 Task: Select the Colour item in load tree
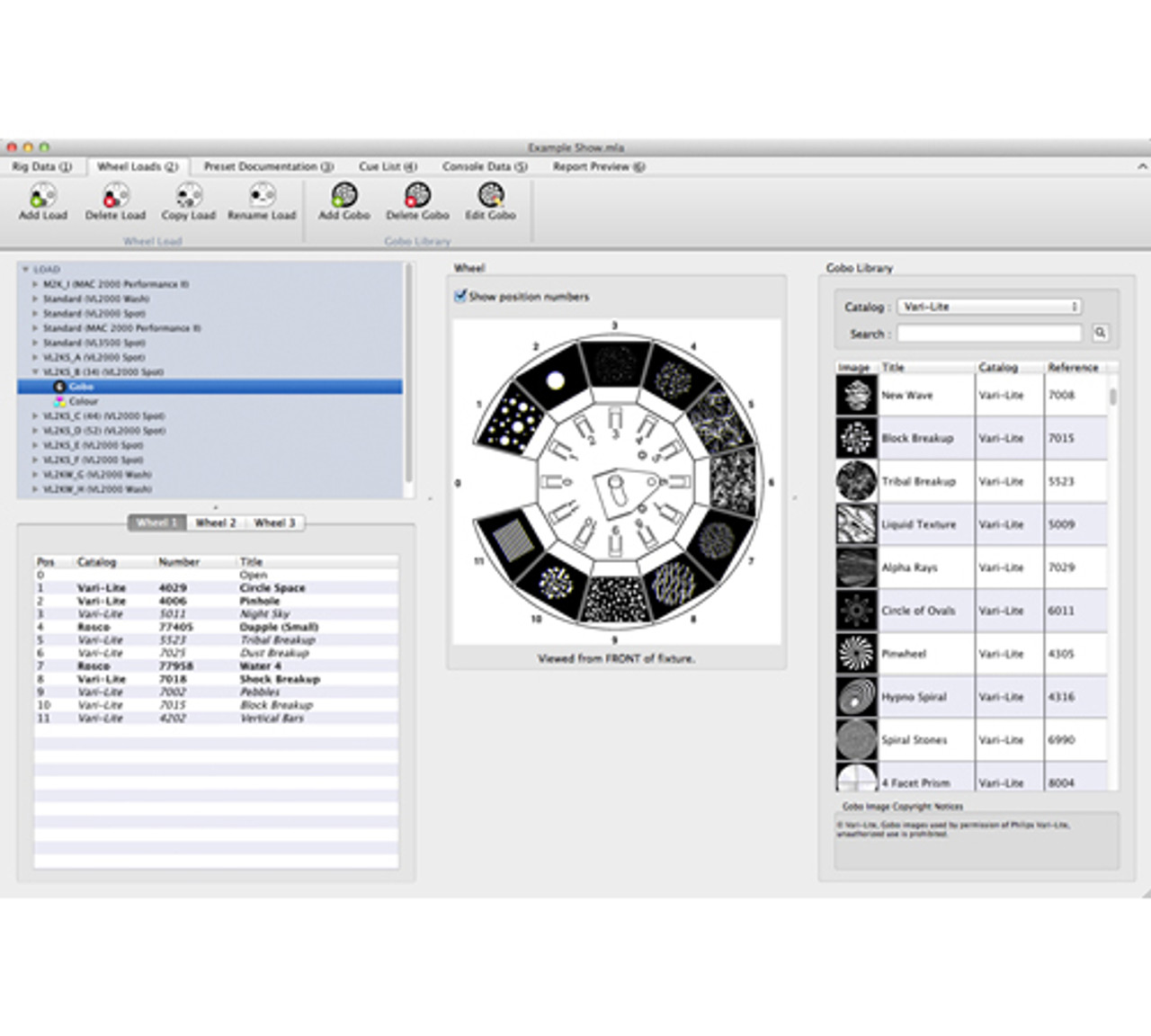pyautogui.click(x=83, y=401)
